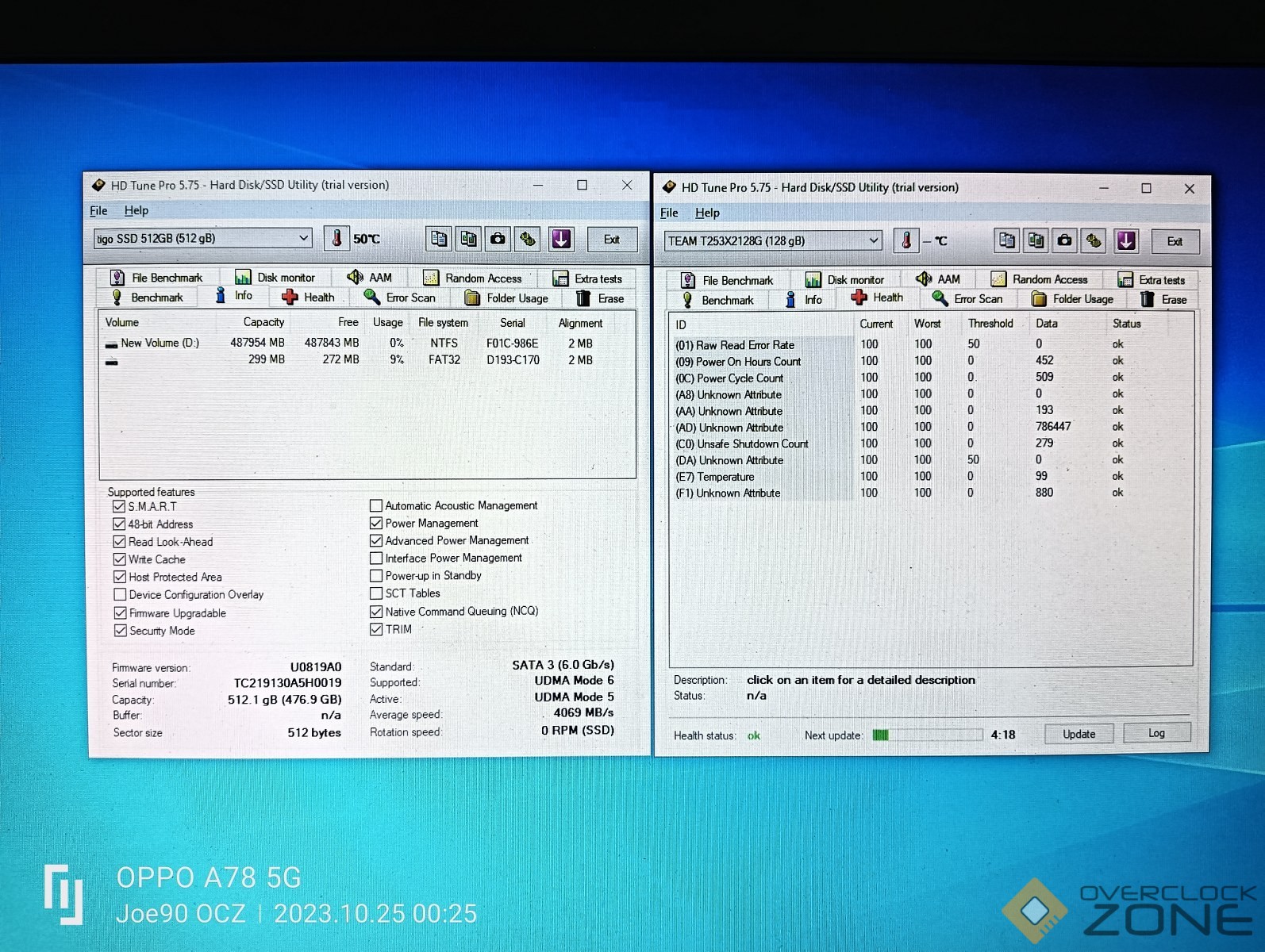Open Disk monitor tab in left window
1265x952 pixels.
click(x=275, y=278)
